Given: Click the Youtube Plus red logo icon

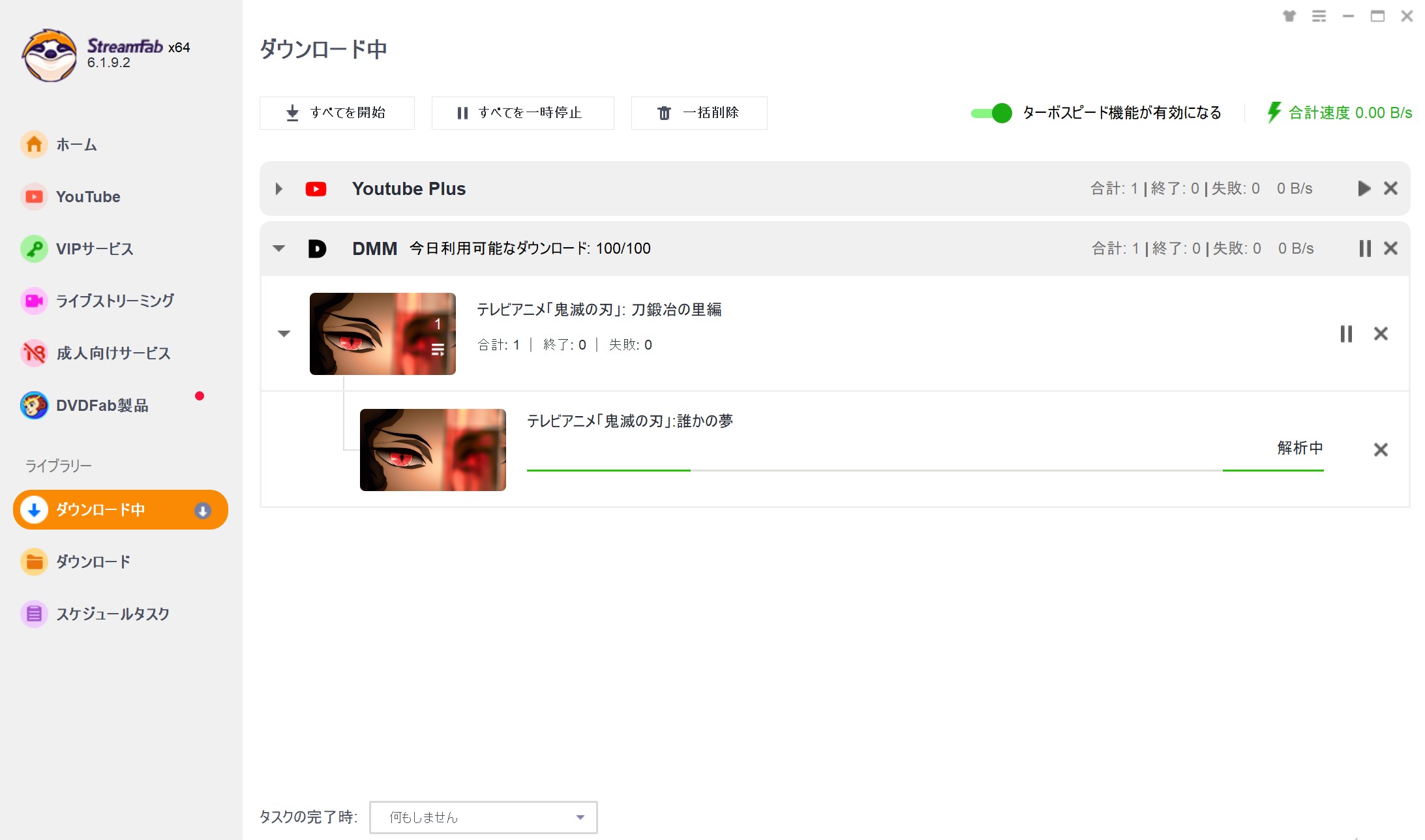Looking at the screenshot, I should [316, 189].
